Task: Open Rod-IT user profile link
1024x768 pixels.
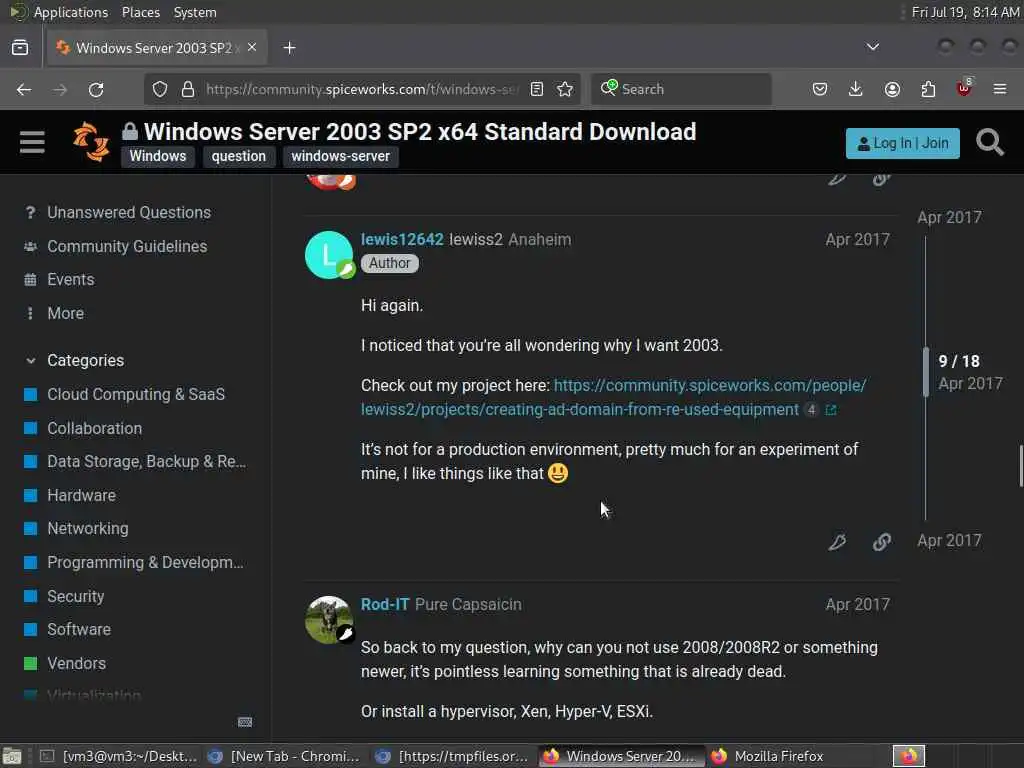Action: (385, 604)
